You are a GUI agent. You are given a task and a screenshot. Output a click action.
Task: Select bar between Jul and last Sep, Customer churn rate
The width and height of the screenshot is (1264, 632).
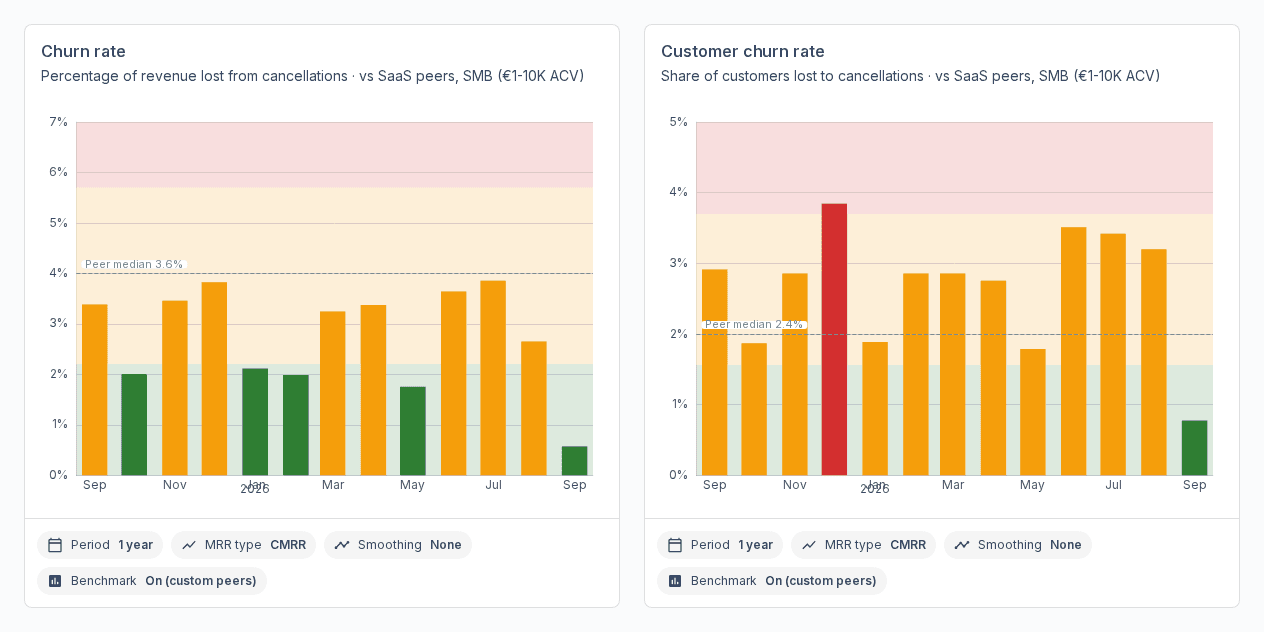tap(1154, 362)
